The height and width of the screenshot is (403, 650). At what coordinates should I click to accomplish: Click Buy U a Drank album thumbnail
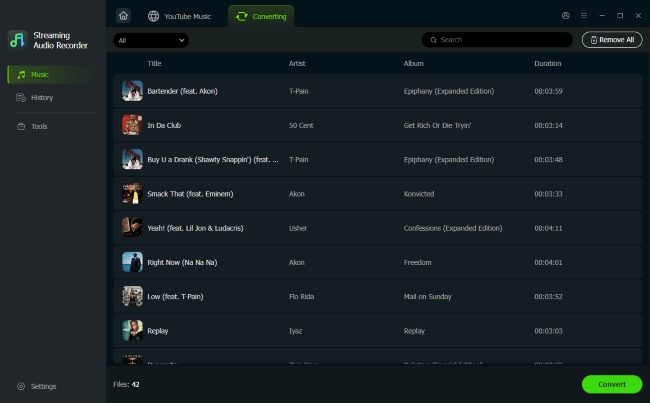(x=132, y=160)
